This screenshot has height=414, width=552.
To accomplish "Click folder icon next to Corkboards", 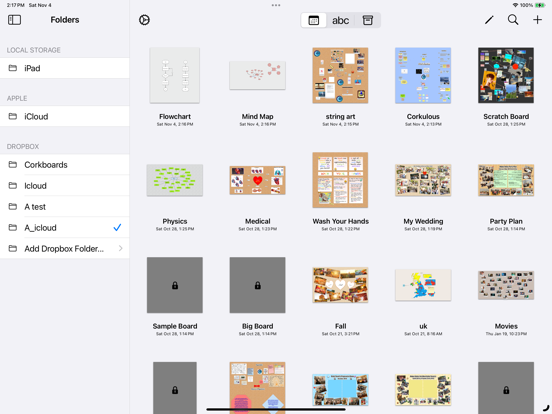I will (13, 164).
